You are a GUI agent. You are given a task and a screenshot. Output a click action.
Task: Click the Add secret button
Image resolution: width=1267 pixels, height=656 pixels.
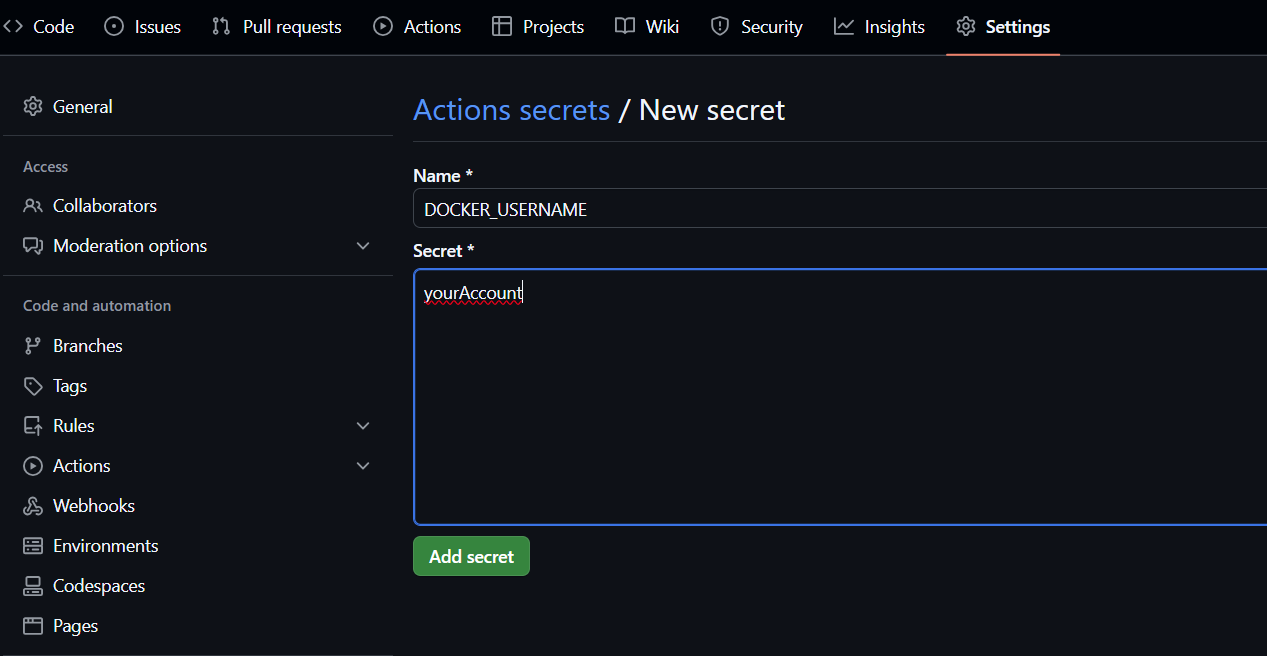click(x=471, y=556)
